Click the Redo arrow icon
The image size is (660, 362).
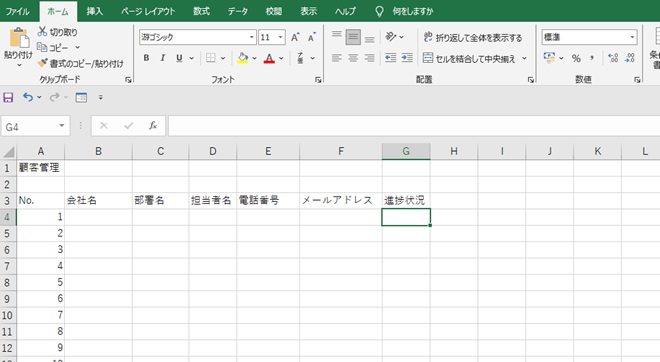(54, 97)
